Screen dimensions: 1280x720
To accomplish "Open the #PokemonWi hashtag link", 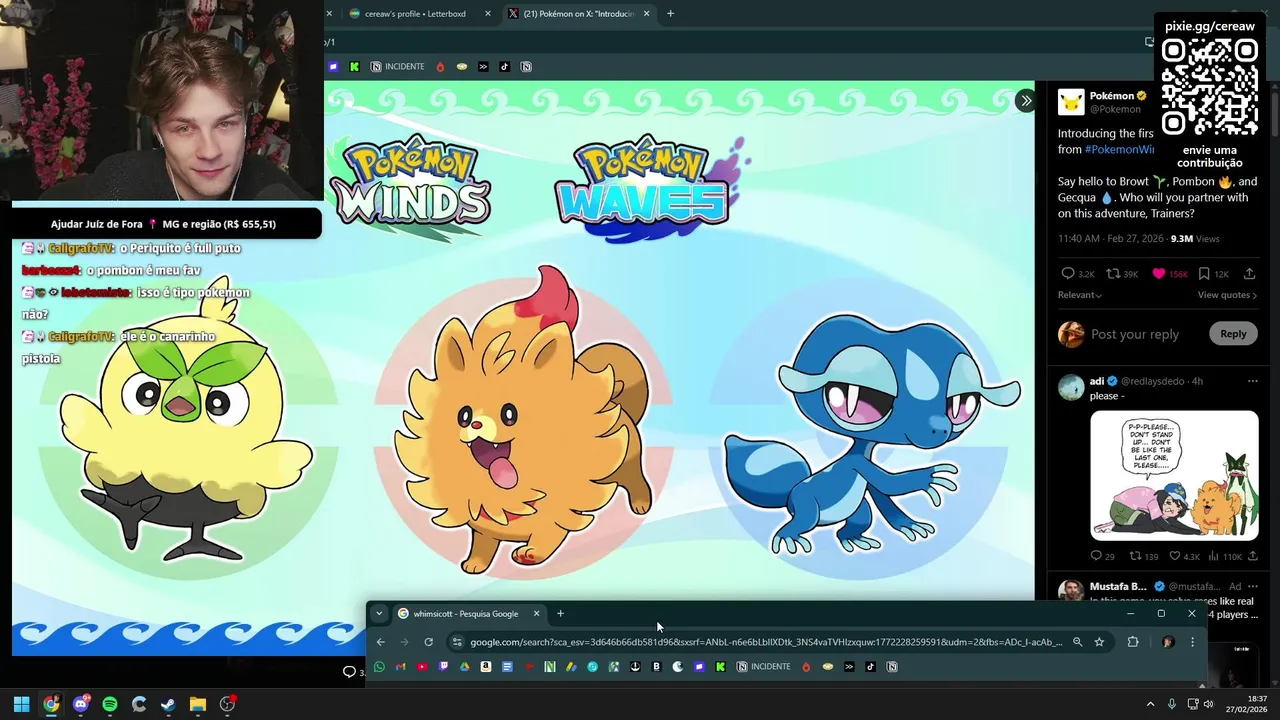I will point(1118,149).
